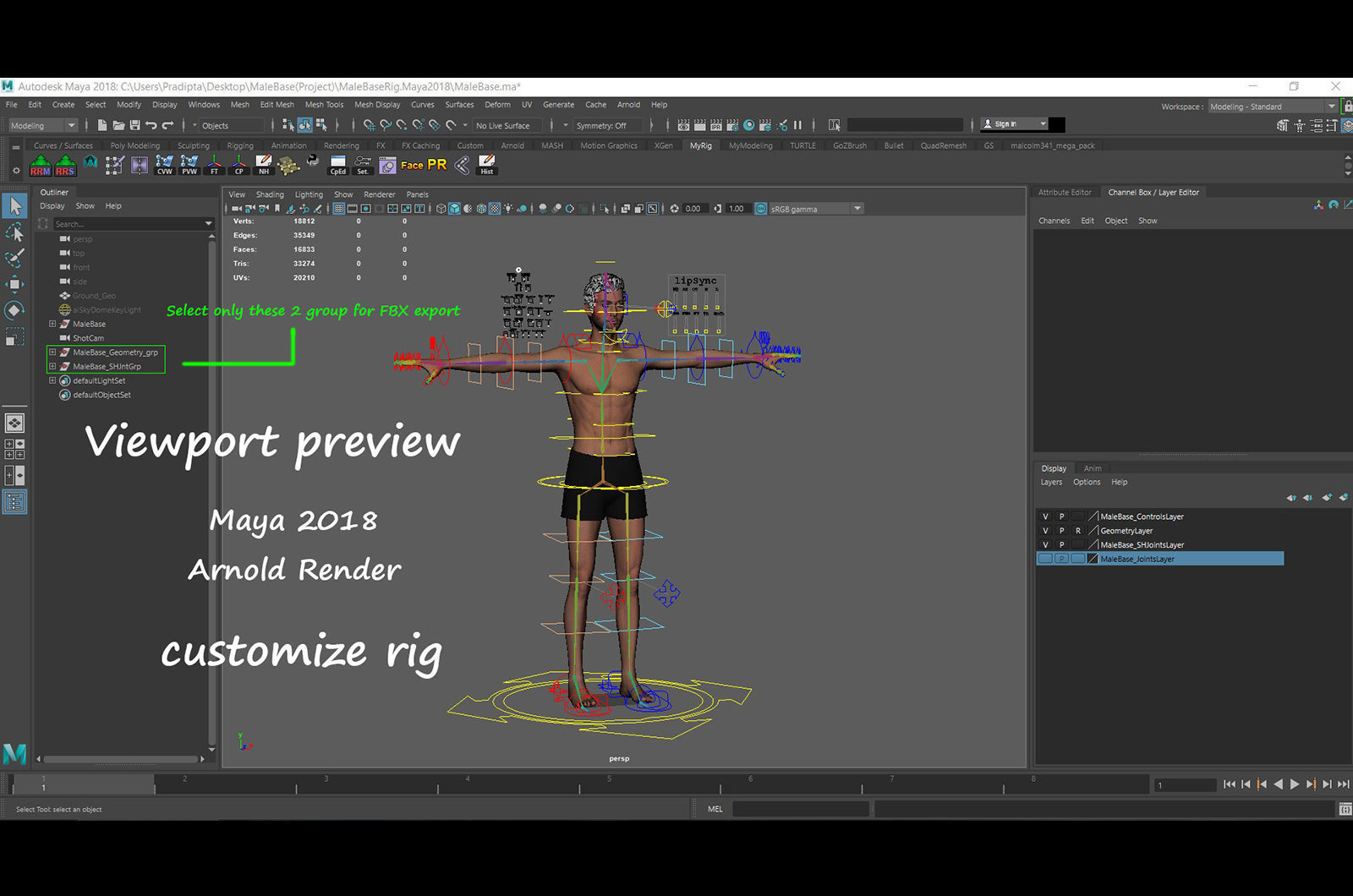The height and width of the screenshot is (896, 1353).
Task: Launch the PVW shelf tool
Action: pos(189,165)
